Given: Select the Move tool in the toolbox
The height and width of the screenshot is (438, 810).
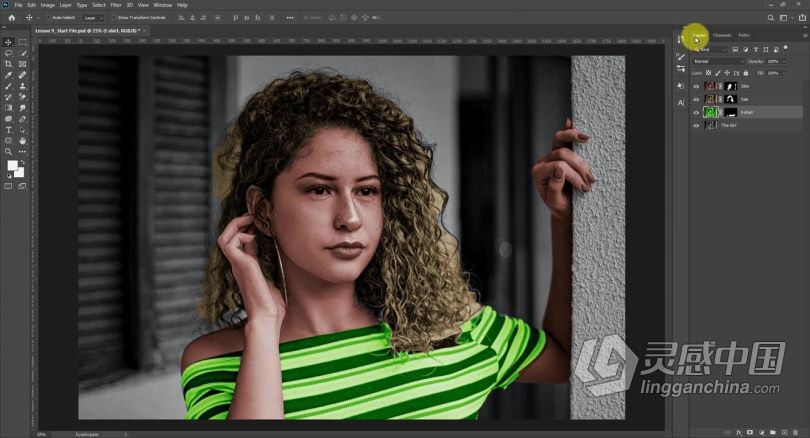Looking at the screenshot, I should (8, 42).
